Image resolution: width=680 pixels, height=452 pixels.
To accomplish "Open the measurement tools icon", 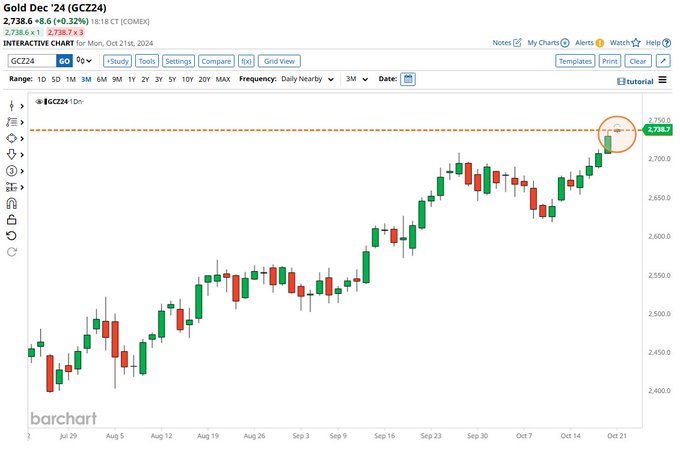I will tap(12, 187).
